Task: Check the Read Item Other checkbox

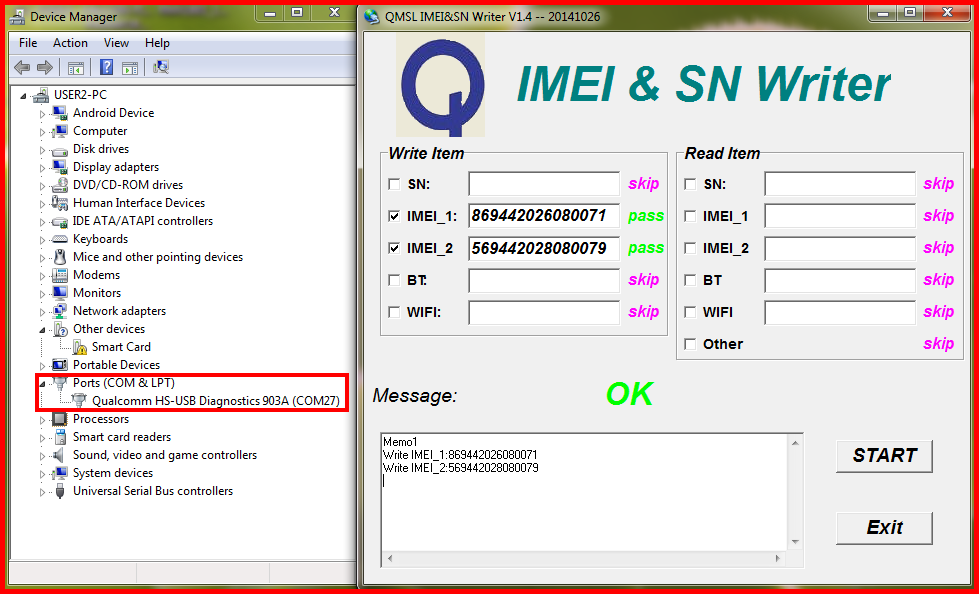Action: tap(690, 344)
